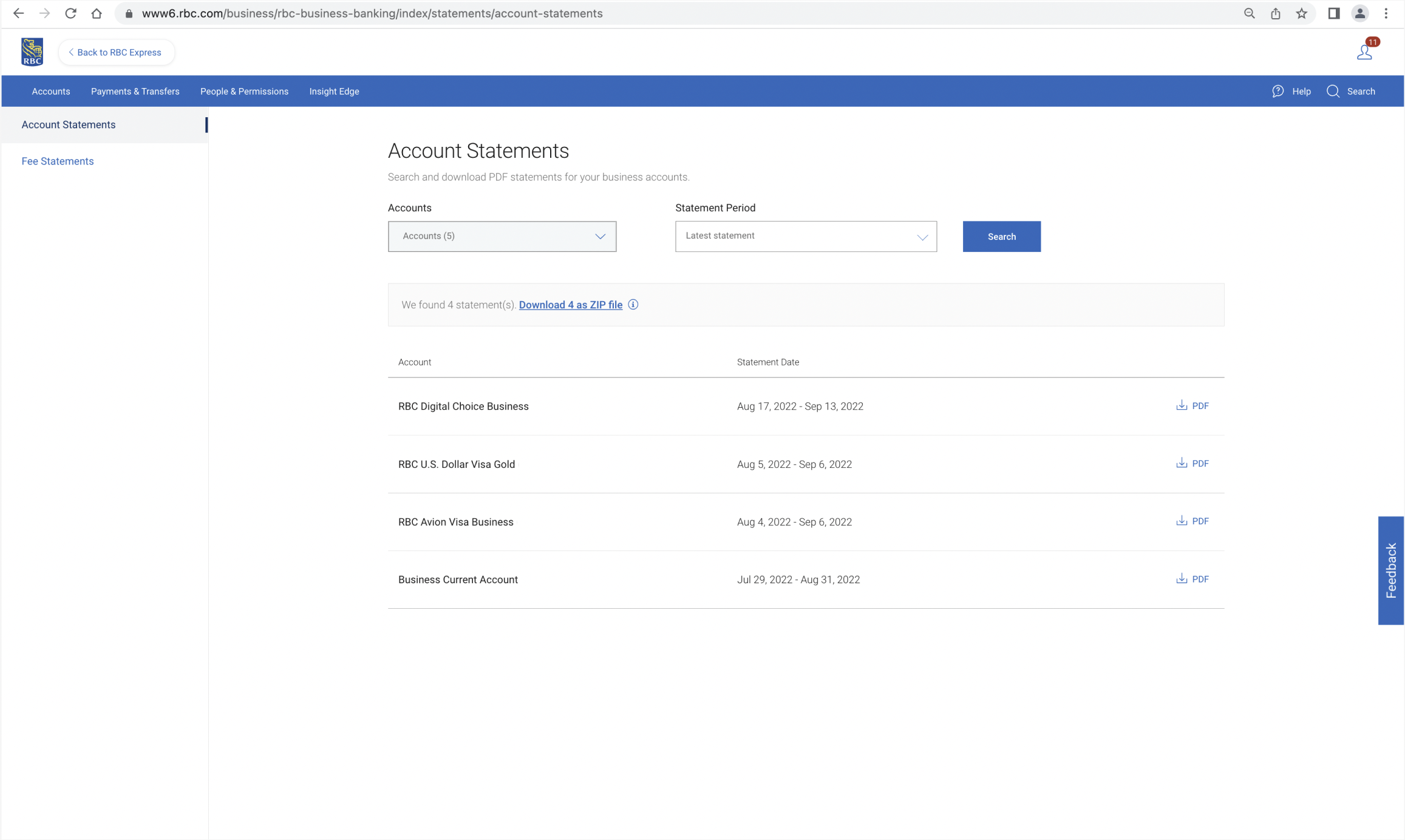Viewport: 1405px width, 840px height.
Task: Open the Feedback side tab
Action: 1390,570
